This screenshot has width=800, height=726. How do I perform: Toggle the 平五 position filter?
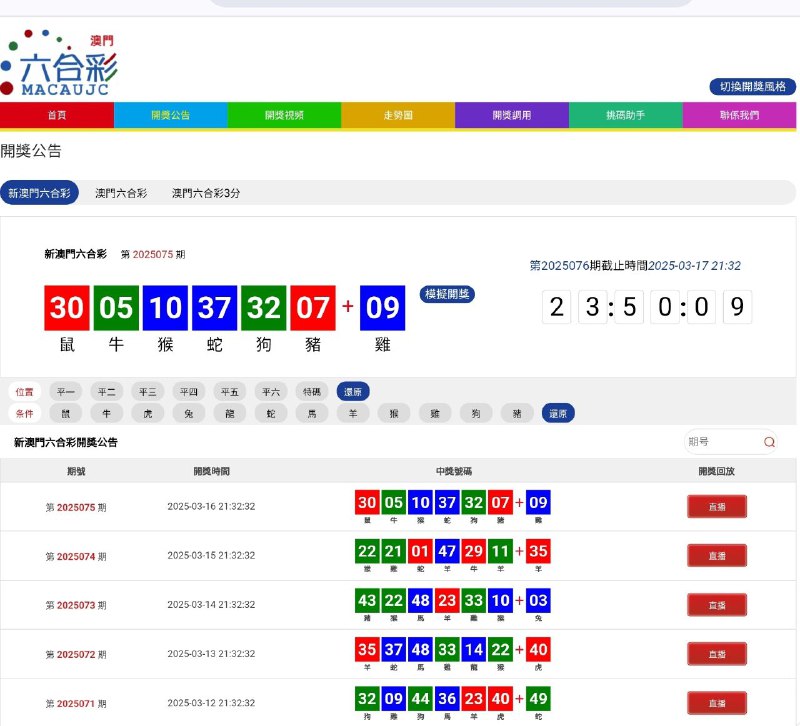(230, 391)
